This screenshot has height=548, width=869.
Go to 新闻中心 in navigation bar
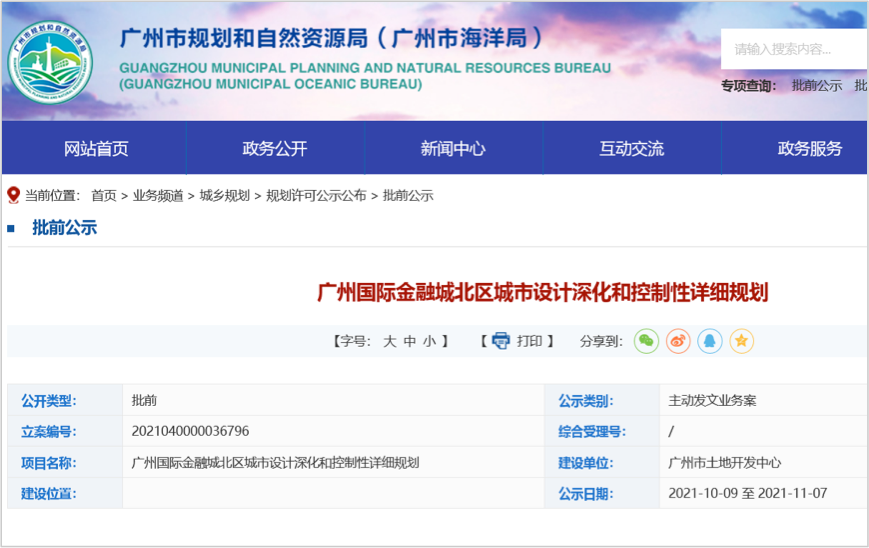pyautogui.click(x=453, y=149)
